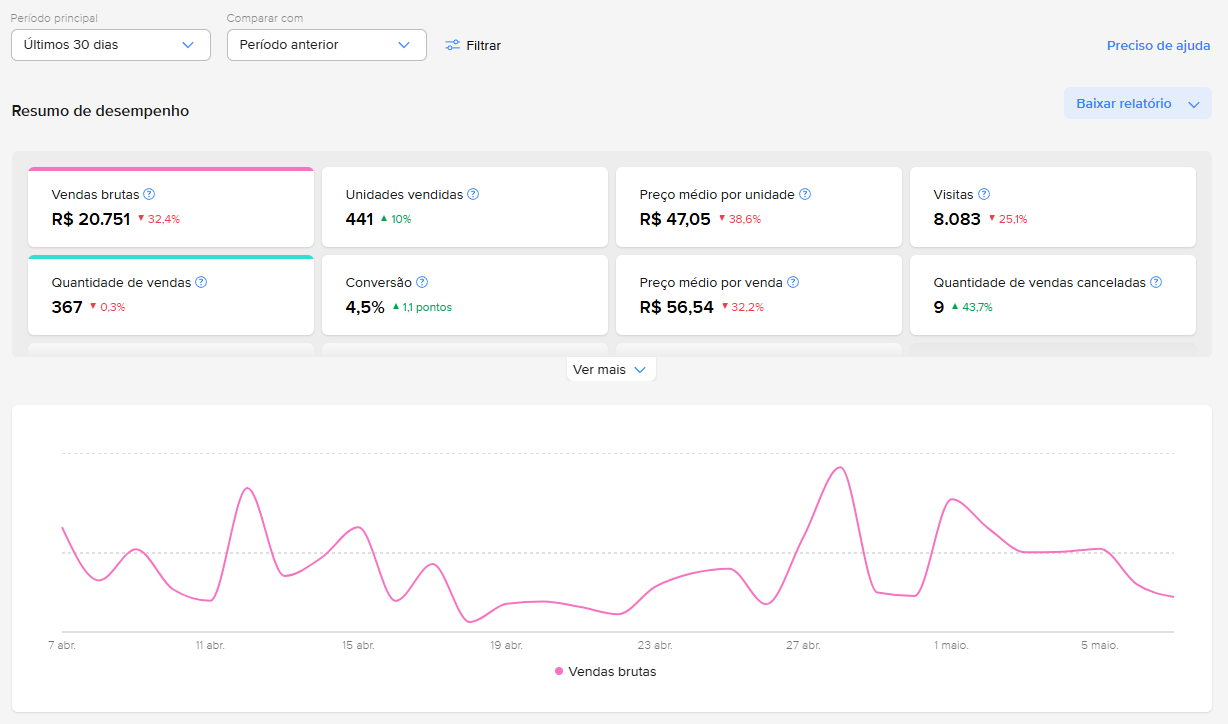Select the Unidades vendidas metric card
This screenshot has width=1228, height=724.
click(465, 207)
